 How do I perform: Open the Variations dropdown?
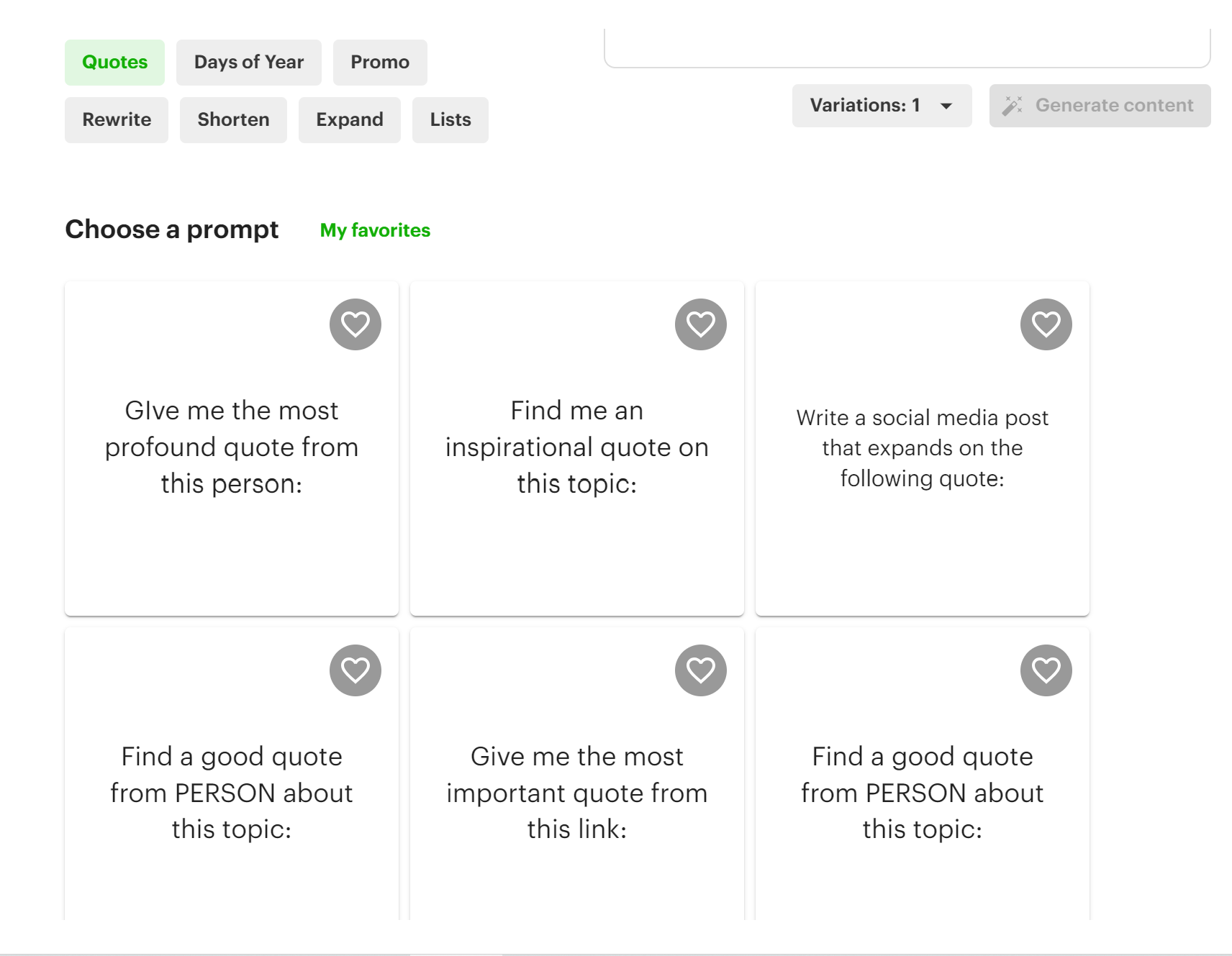(x=882, y=106)
